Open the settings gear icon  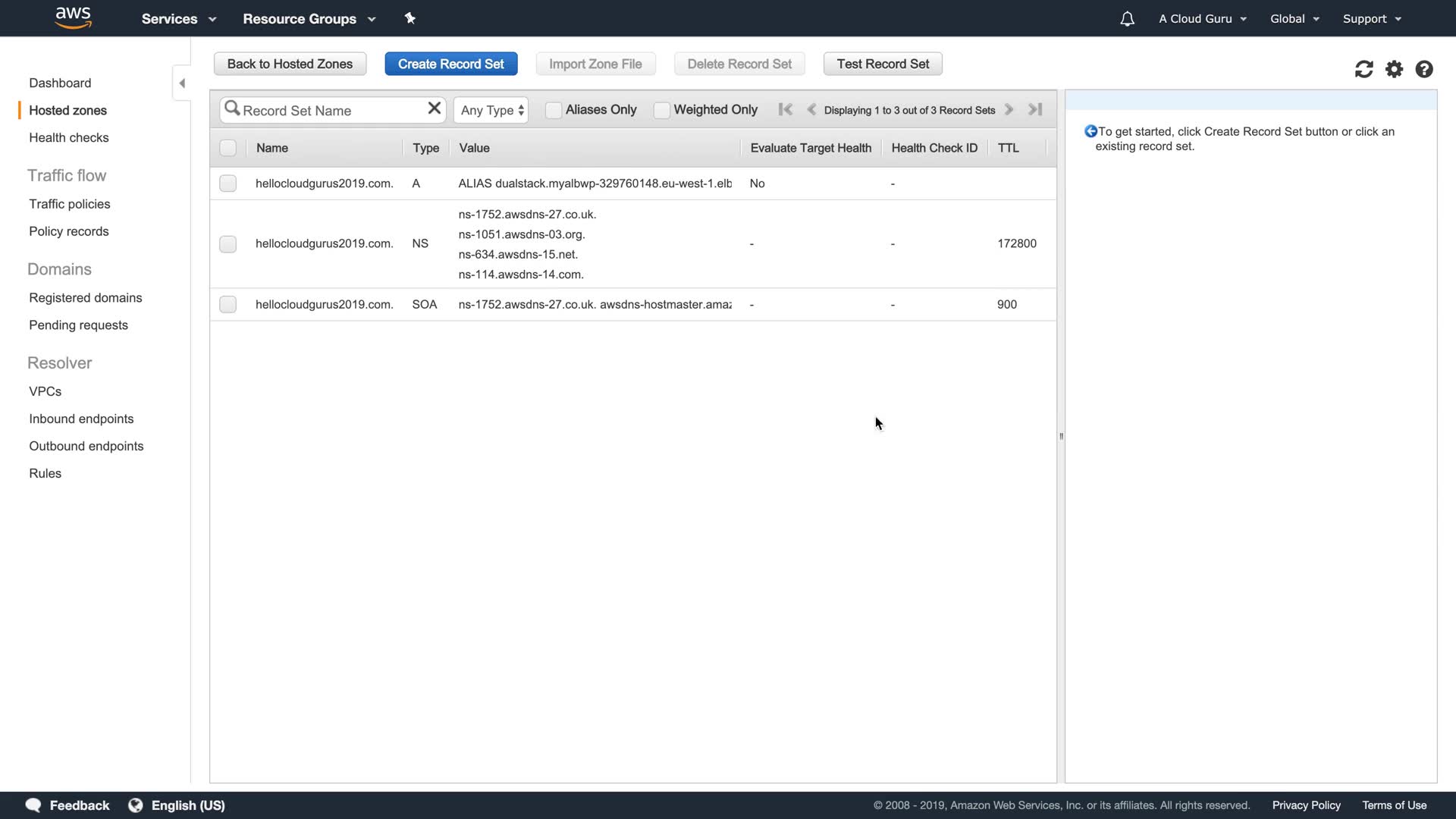click(1394, 70)
